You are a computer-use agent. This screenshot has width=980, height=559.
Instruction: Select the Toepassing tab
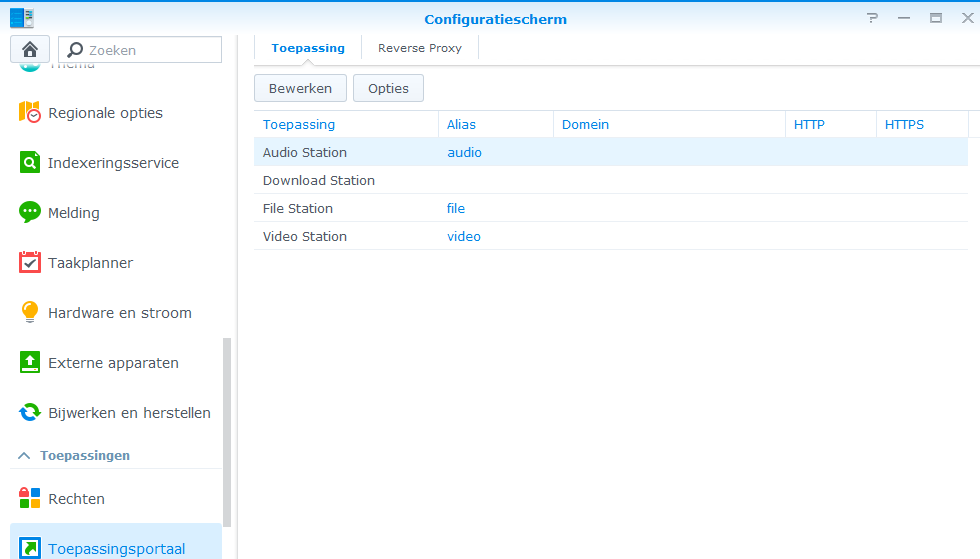pyautogui.click(x=308, y=48)
